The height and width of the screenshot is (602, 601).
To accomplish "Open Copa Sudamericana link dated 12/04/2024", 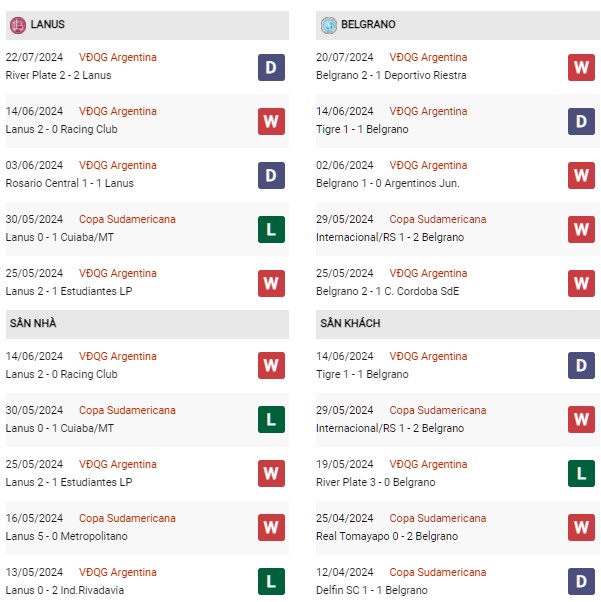I will click(437, 572).
